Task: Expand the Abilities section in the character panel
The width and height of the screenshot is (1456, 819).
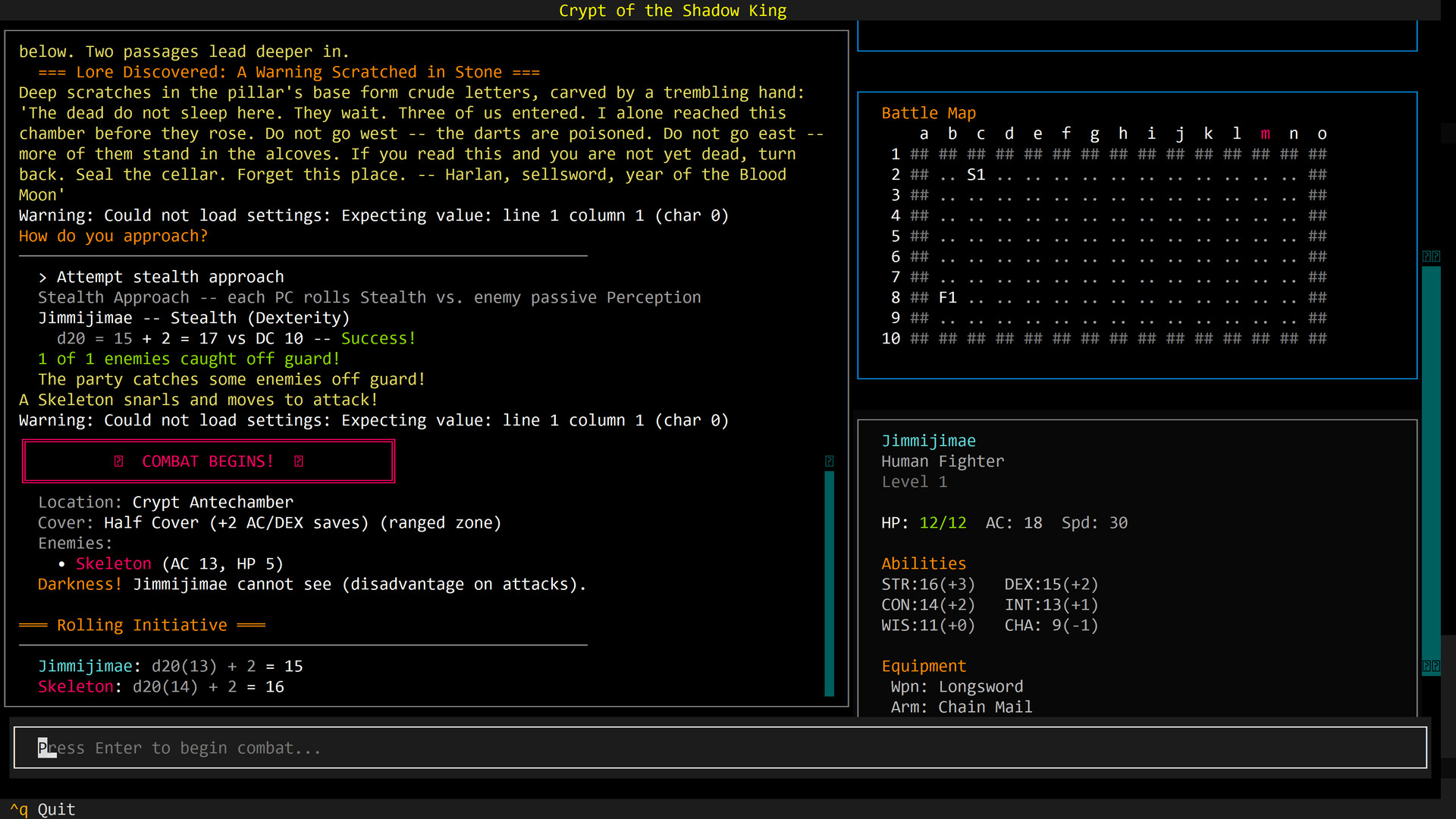Action: pyautogui.click(x=924, y=563)
